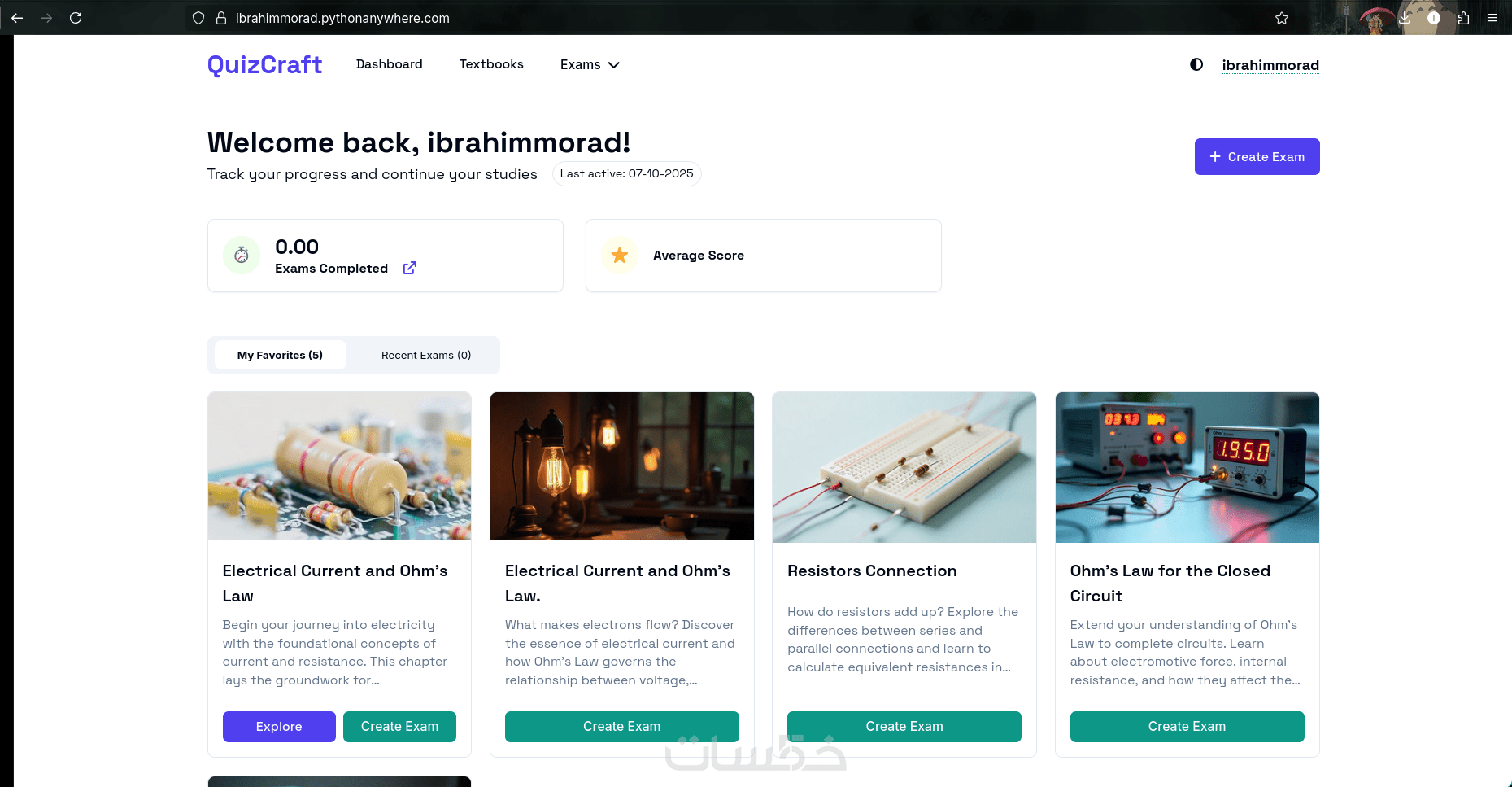Open the Exams dropdown menu
This screenshot has height=787, width=1512.
pyautogui.click(x=590, y=64)
